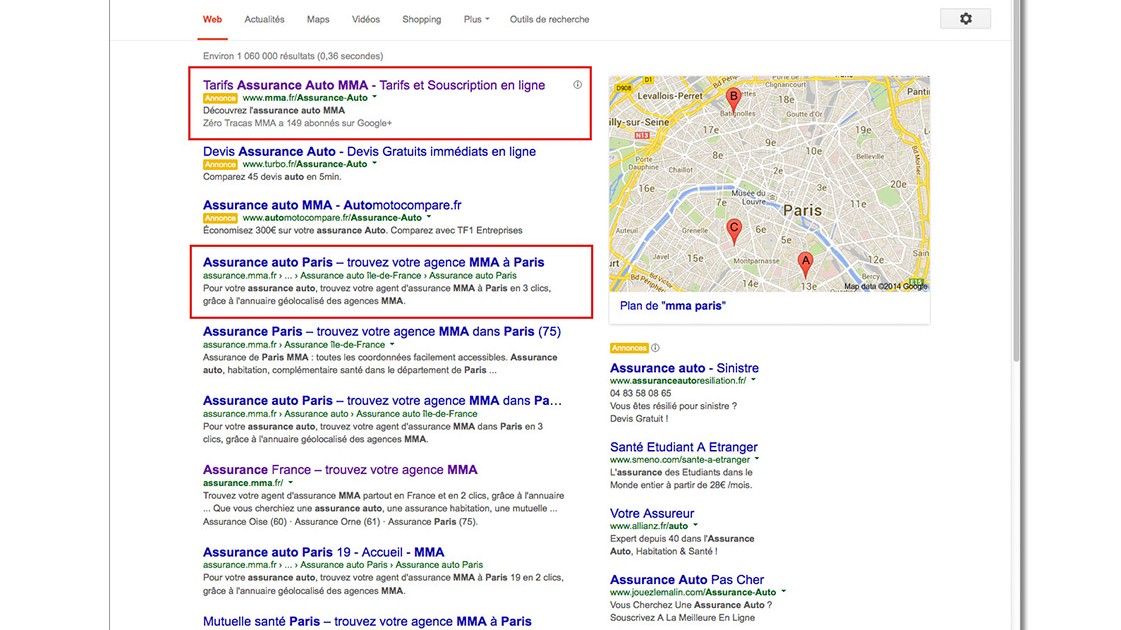The height and width of the screenshot is (630, 1121).
Task: Open the settings gear button
Action: 965,19
